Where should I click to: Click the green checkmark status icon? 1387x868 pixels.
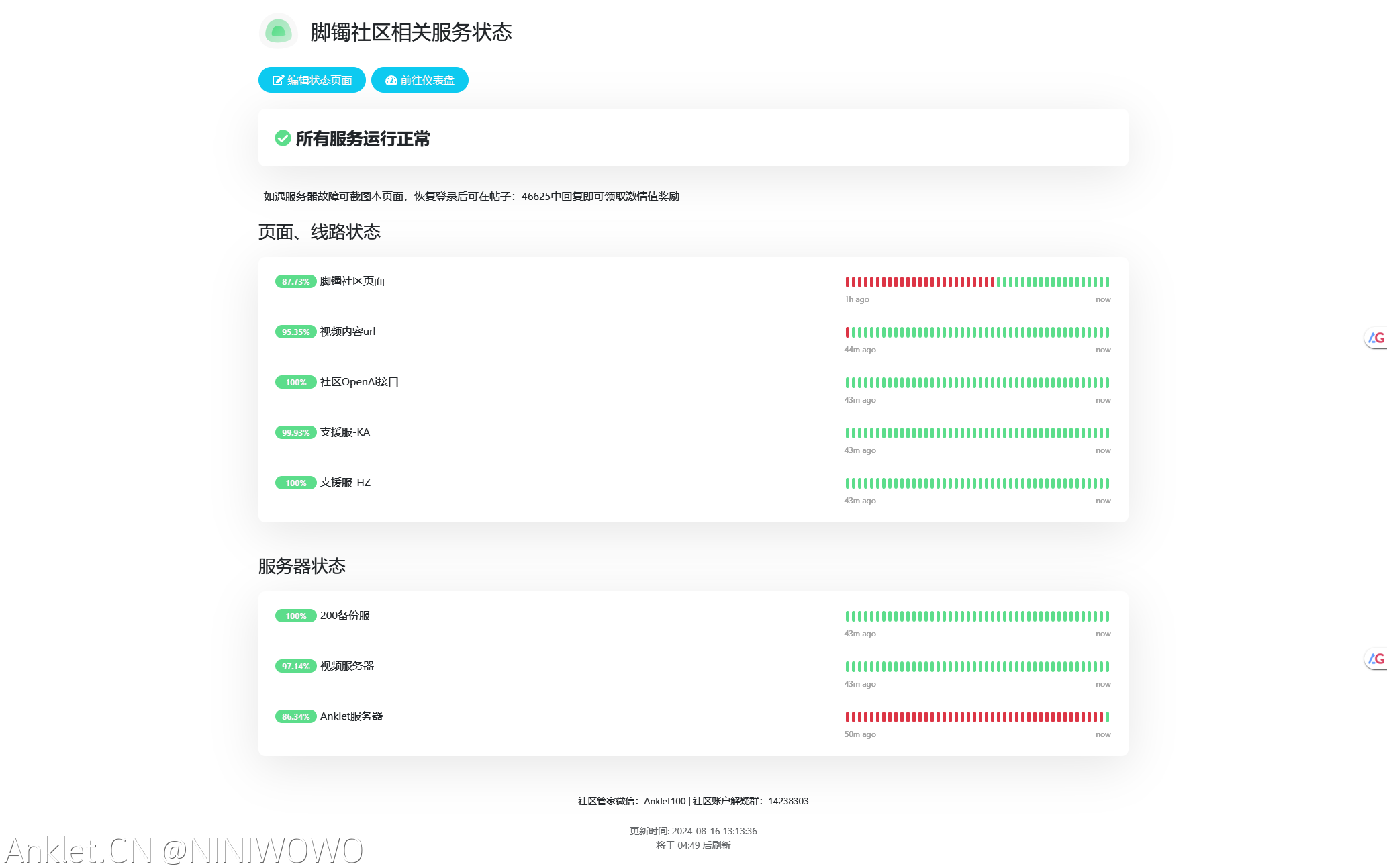(283, 138)
